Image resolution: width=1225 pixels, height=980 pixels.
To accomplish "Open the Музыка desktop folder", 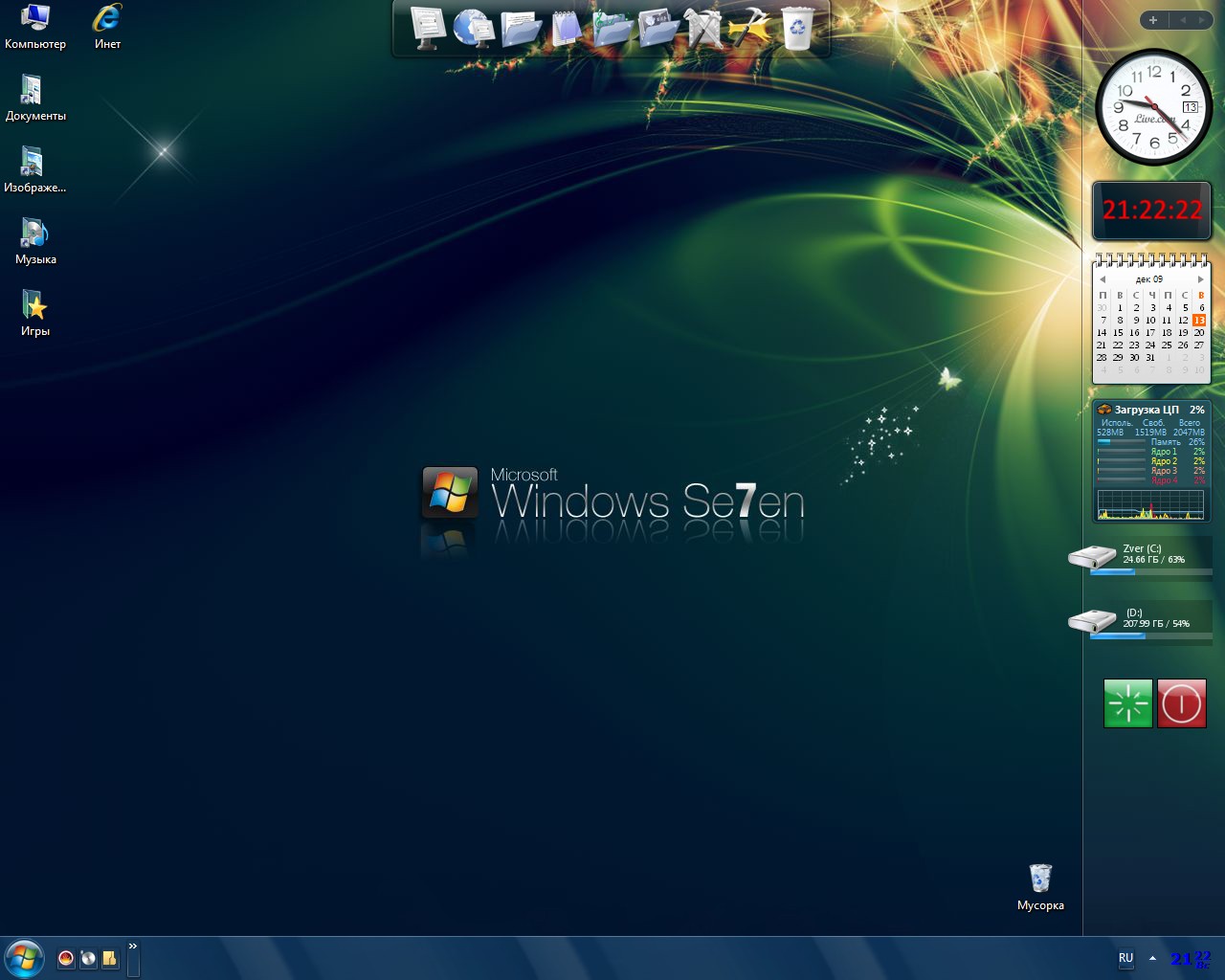I will pos(35,241).
